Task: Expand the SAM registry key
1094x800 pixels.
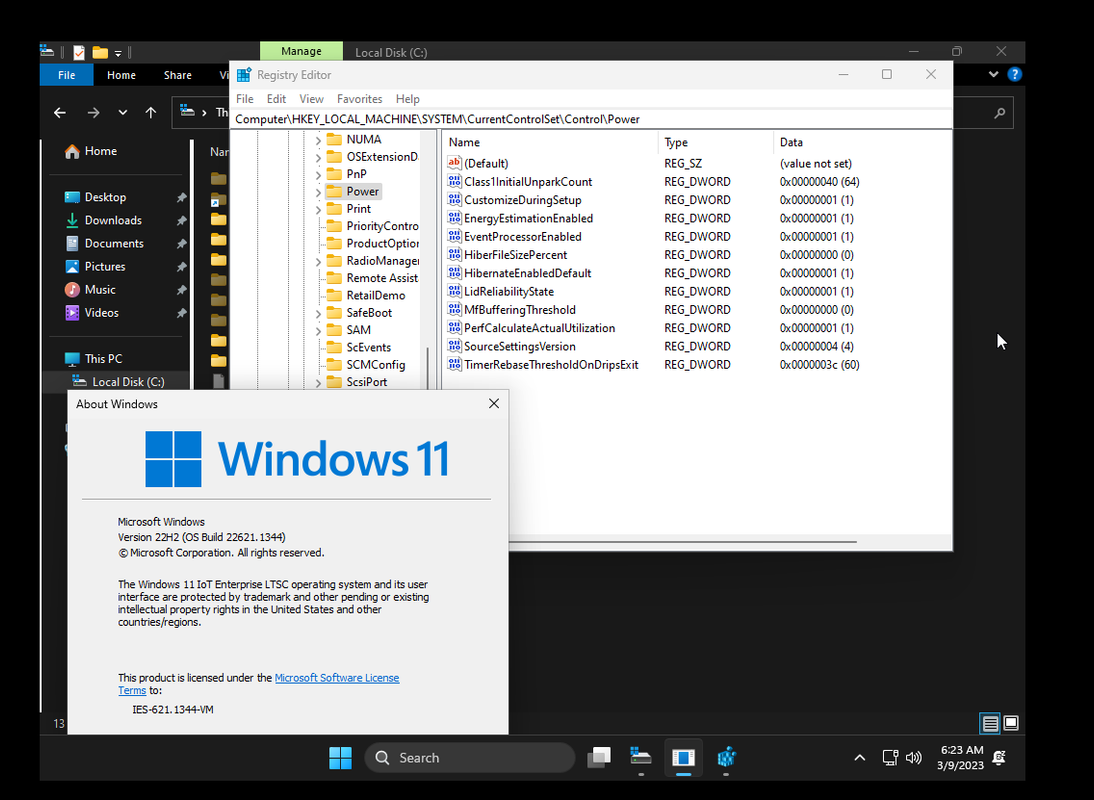Action: (x=318, y=330)
